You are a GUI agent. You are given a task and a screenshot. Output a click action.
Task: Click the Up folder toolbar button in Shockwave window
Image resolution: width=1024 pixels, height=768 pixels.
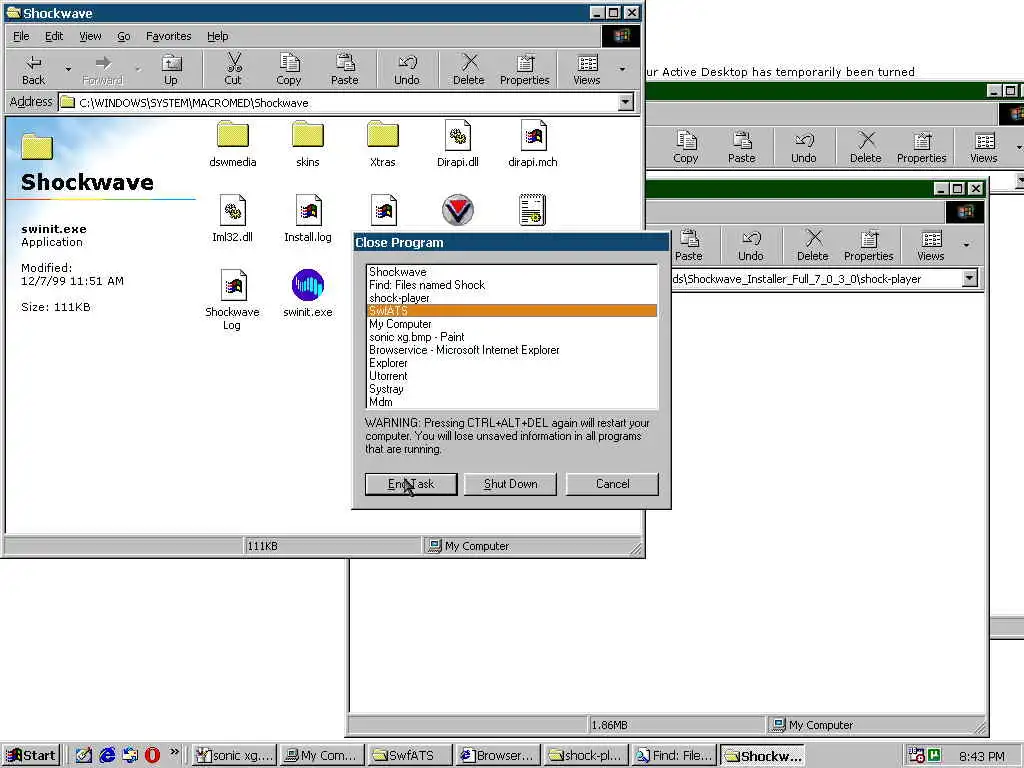pos(171,70)
